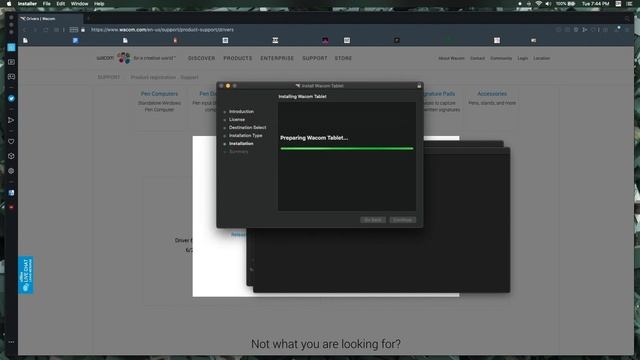Open ENTERPRISE in Wacom site navigation
The image size is (640, 360).
277,58
